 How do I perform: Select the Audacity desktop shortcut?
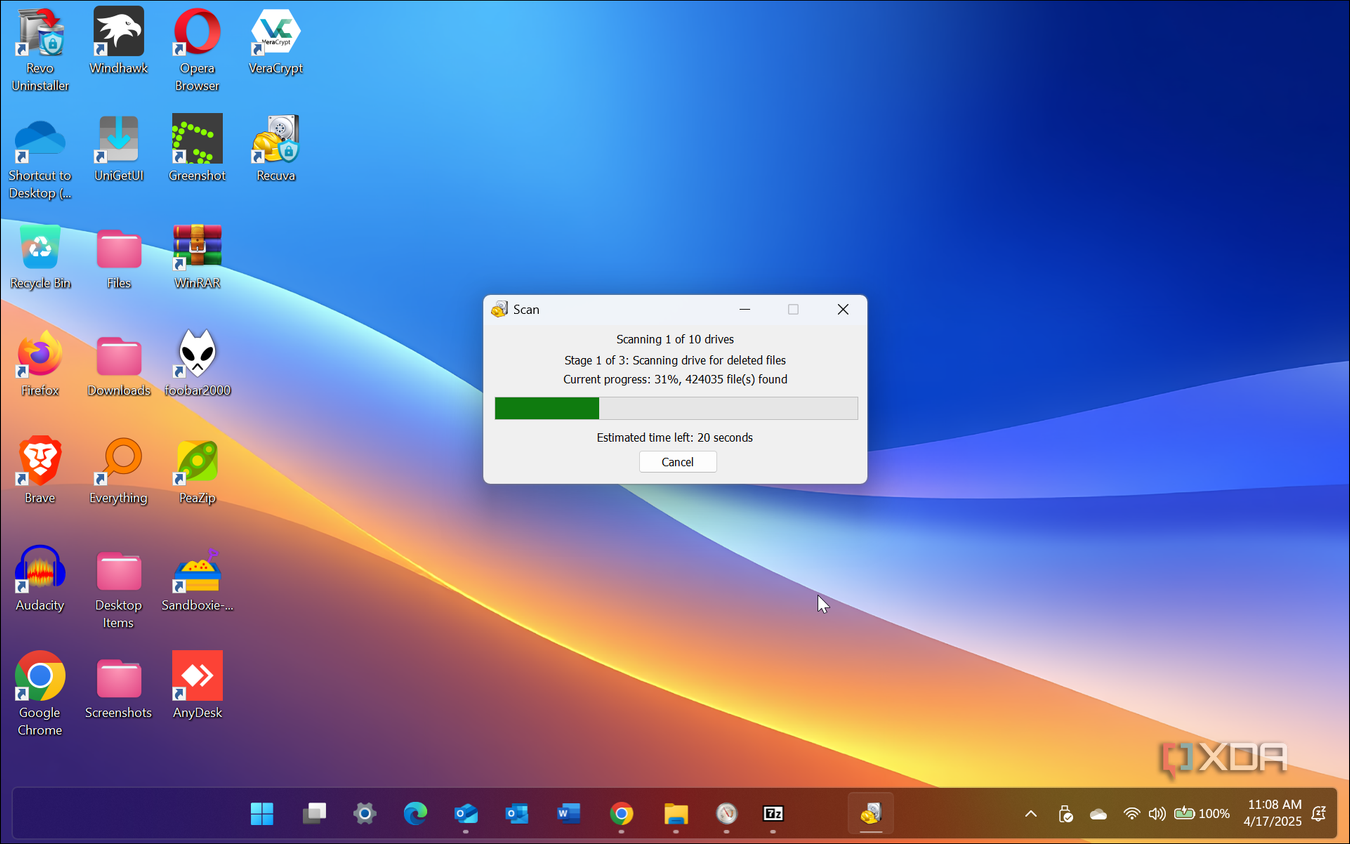(40, 579)
